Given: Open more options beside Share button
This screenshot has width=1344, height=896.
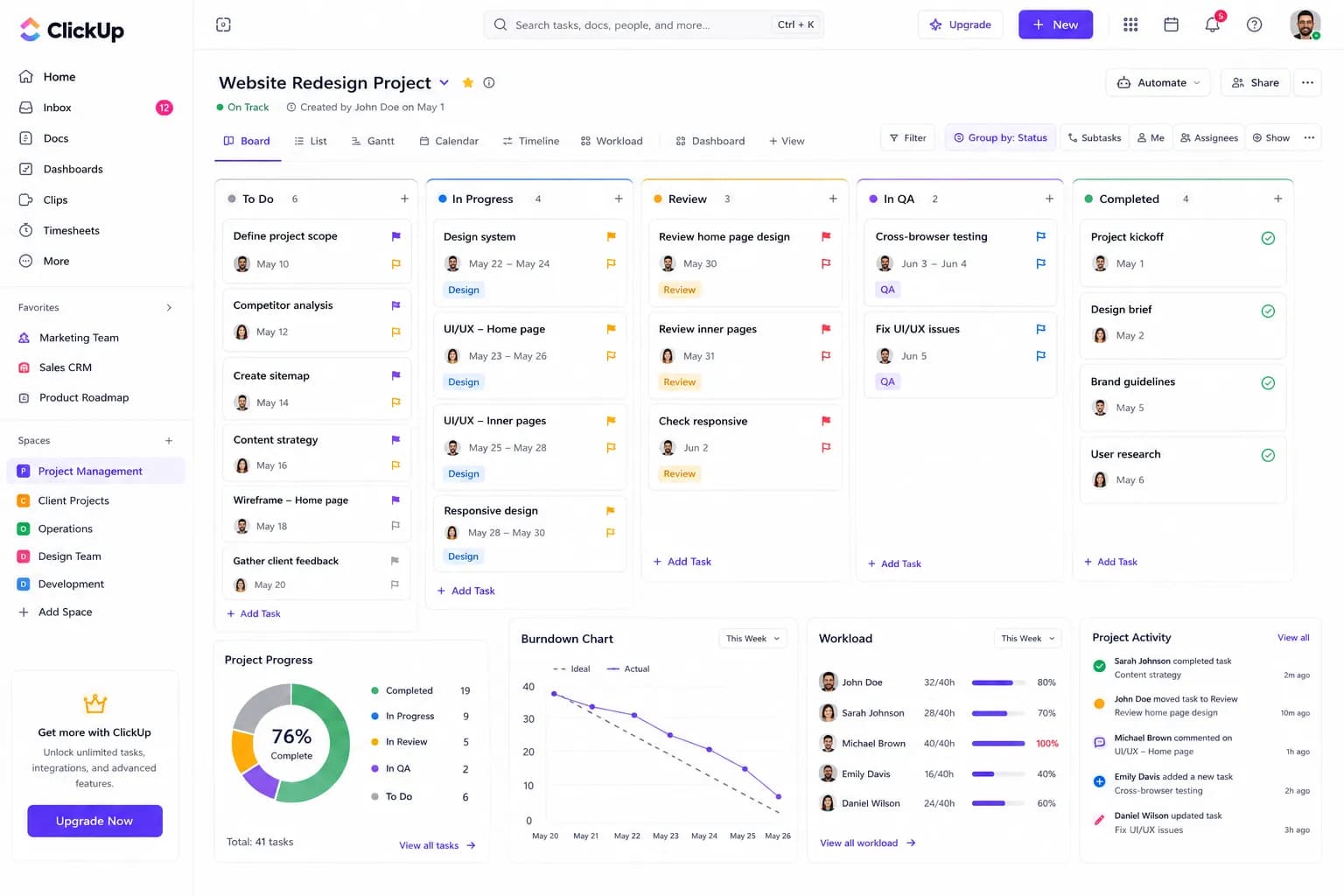Looking at the screenshot, I should tap(1307, 82).
